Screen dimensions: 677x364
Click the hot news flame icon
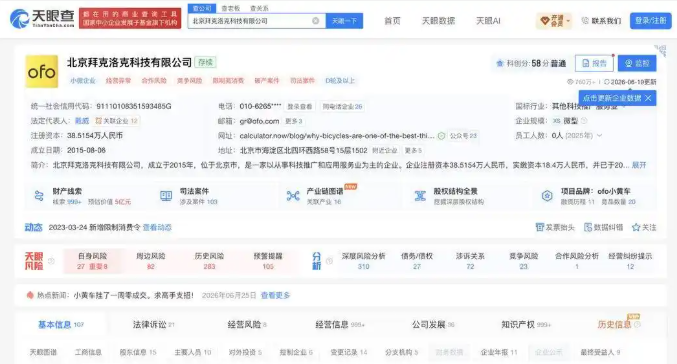30,295
